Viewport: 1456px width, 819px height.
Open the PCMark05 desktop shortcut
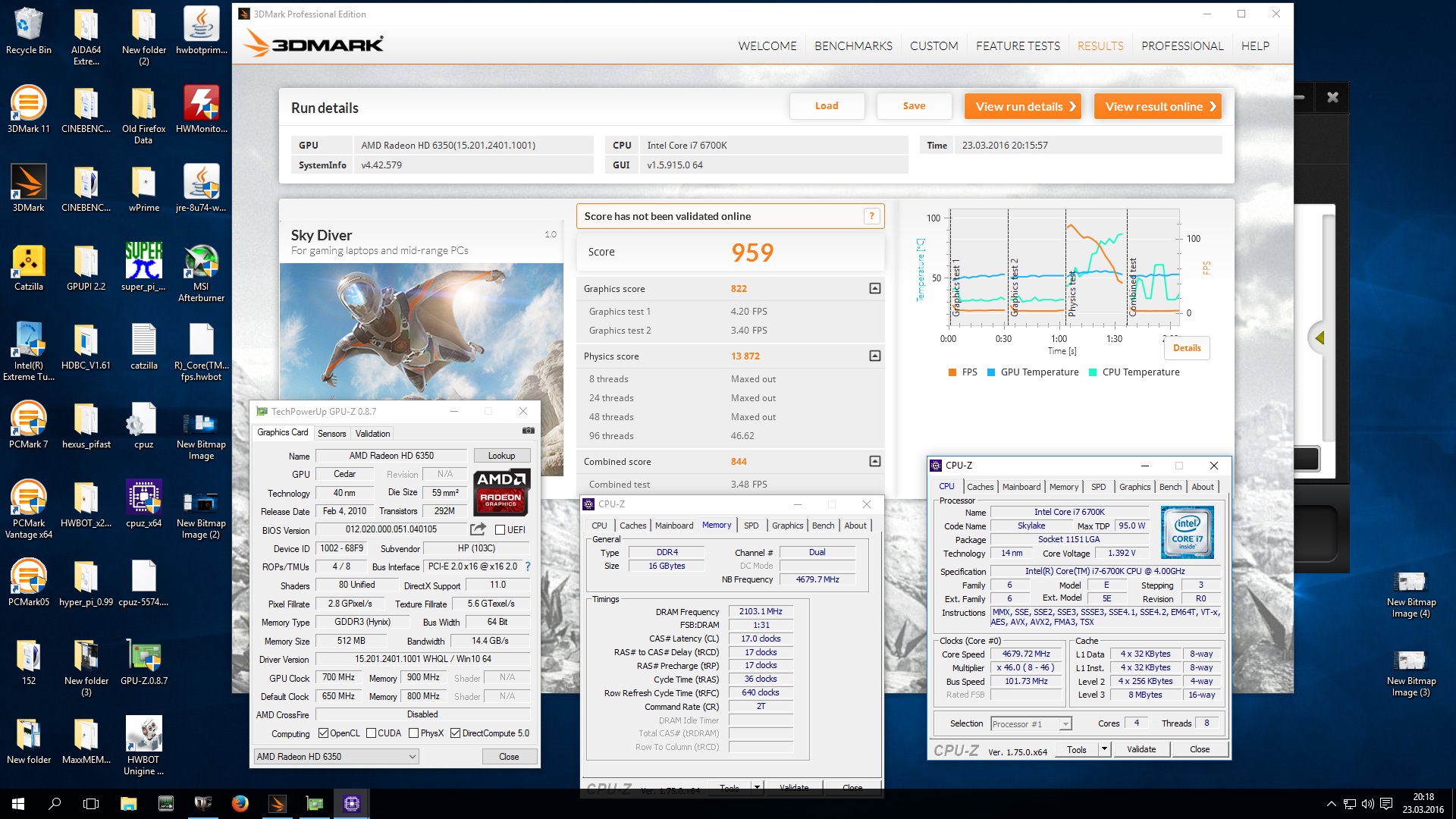(28, 582)
